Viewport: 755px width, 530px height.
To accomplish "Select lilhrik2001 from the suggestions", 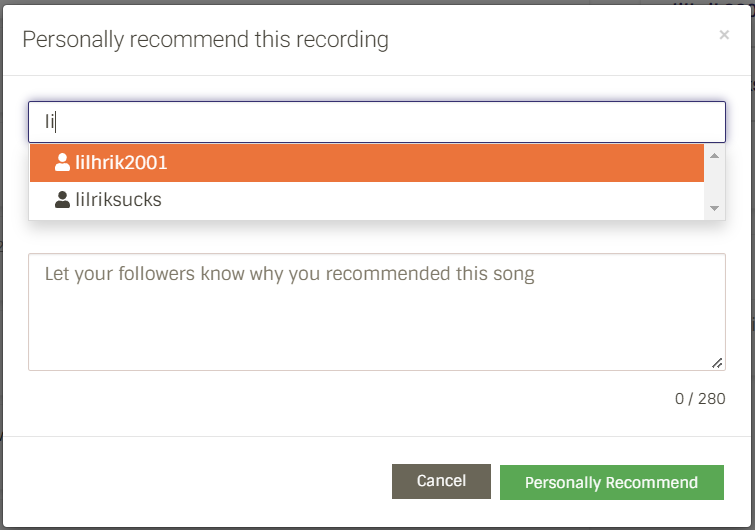I will point(122,162).
